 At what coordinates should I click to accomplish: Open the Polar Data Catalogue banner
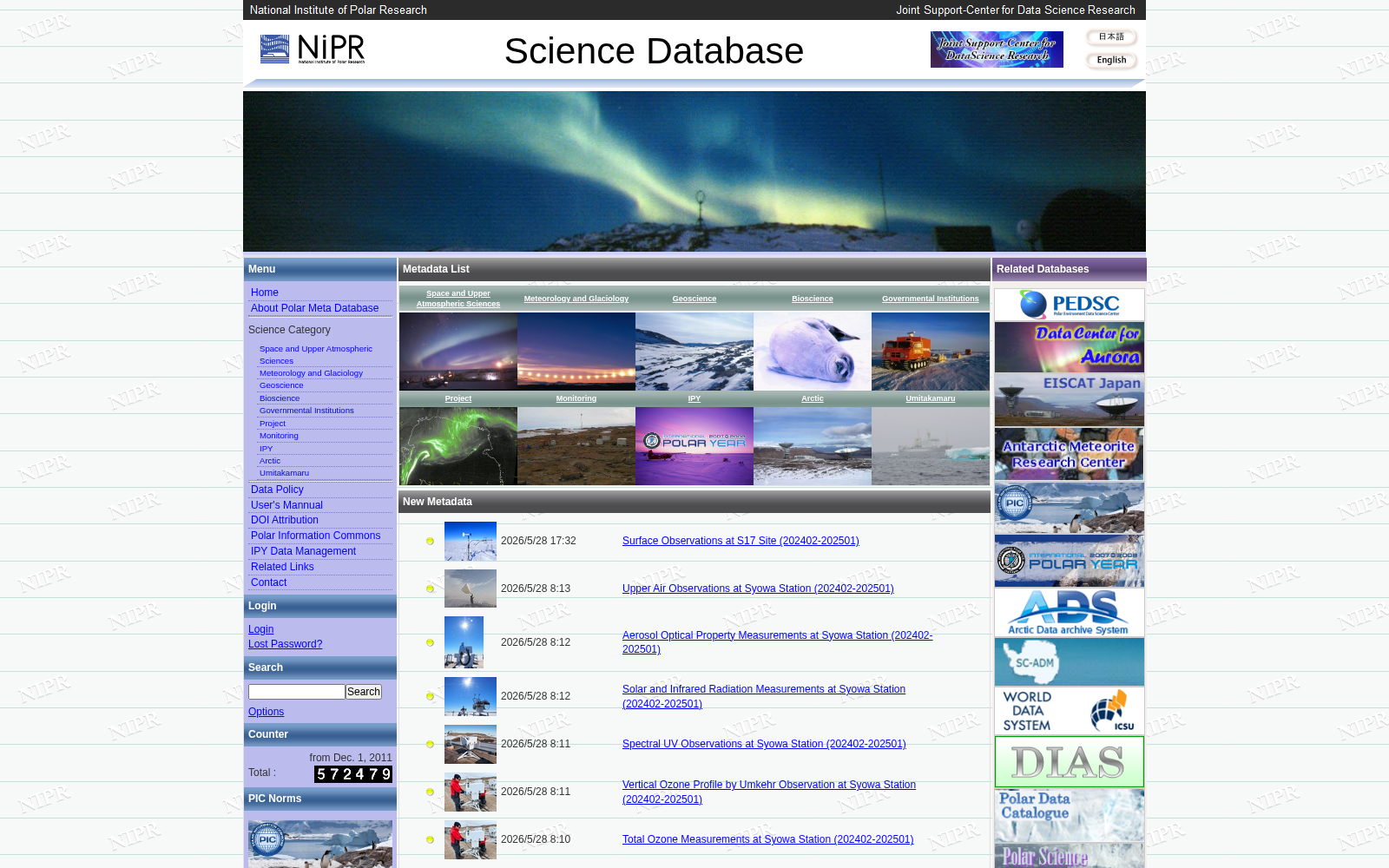[1070, 815]
